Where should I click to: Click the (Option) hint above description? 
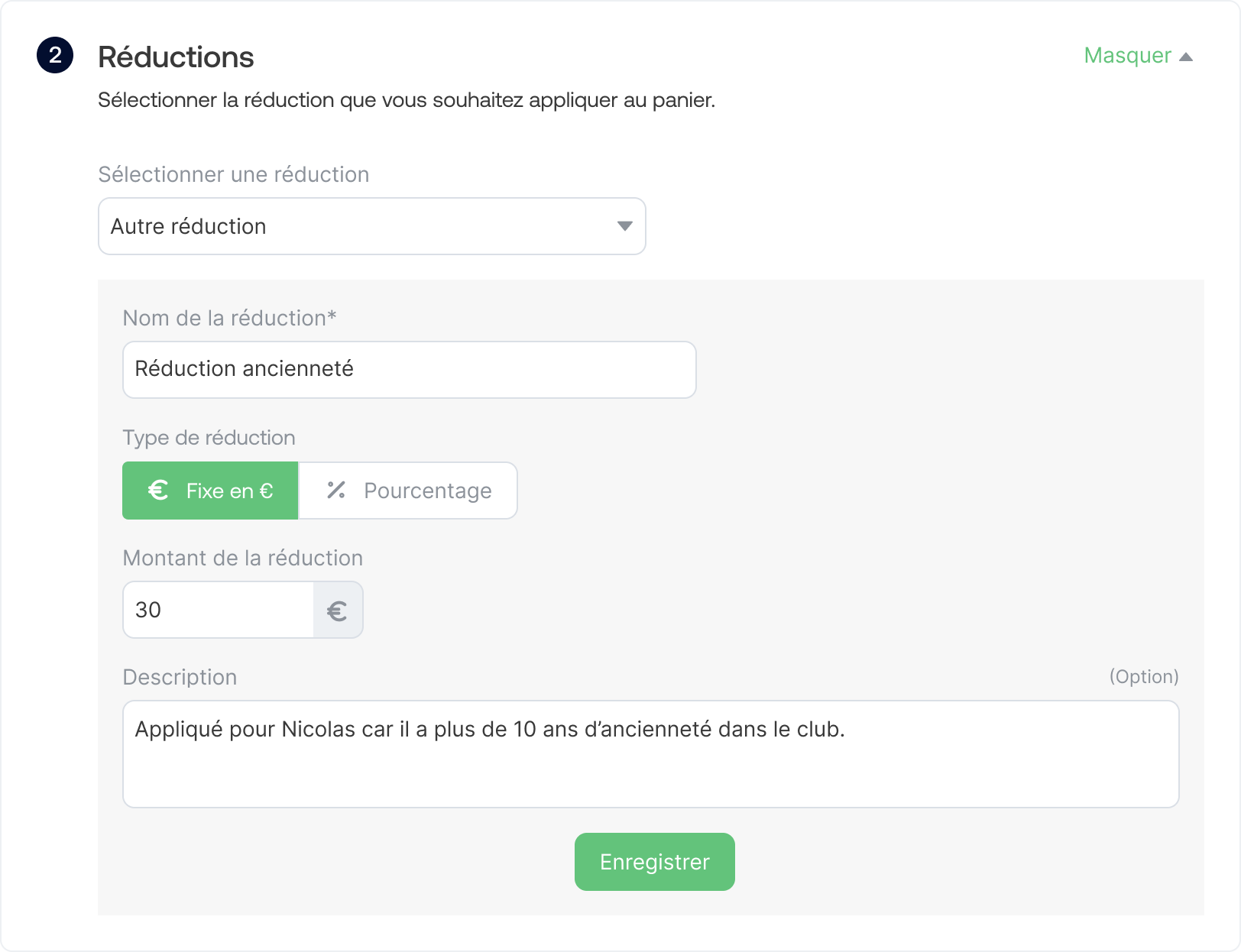[1143, 677]
